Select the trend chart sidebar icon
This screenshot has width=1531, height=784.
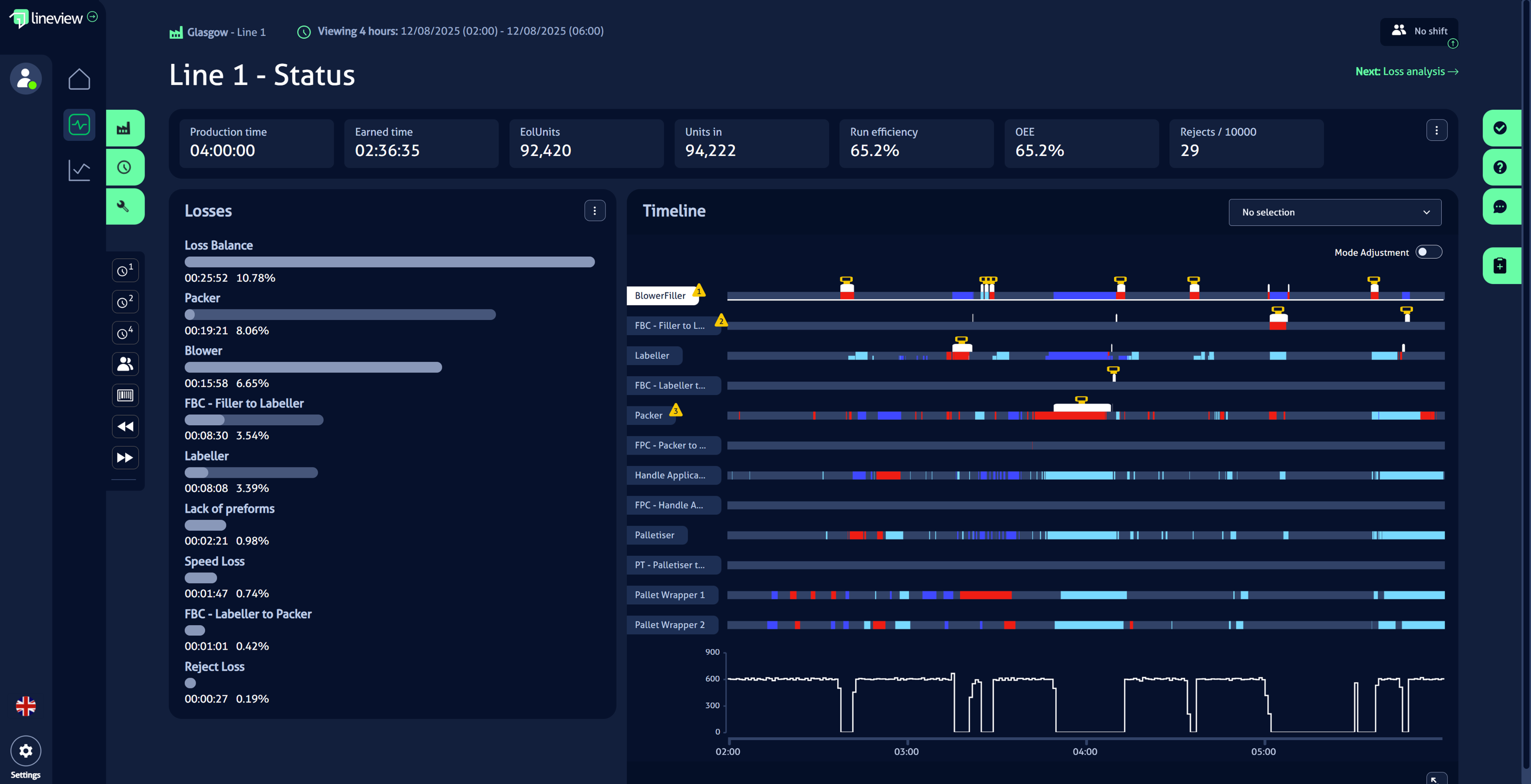click(x=79, y=171)
